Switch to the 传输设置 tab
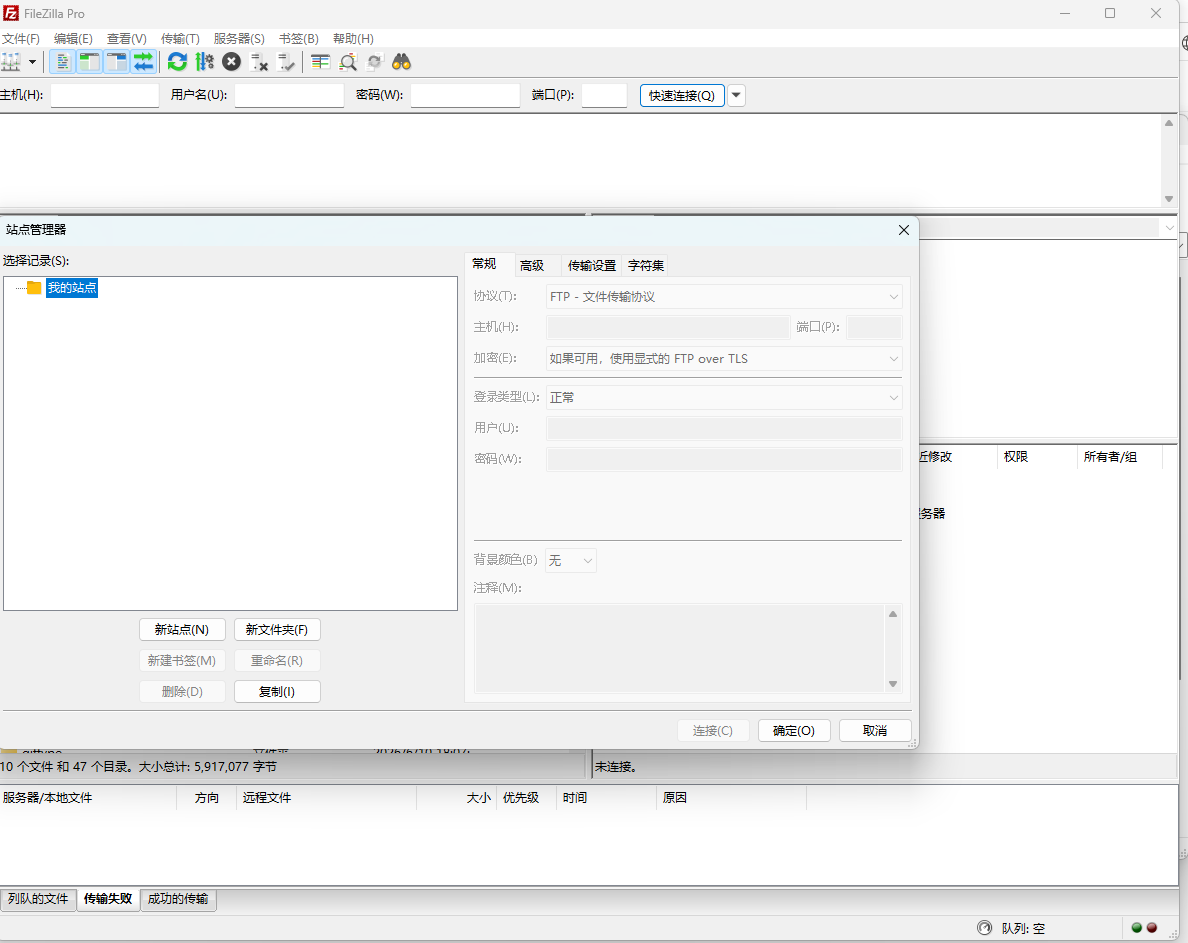1188x943 pixels. coord(592,266)
